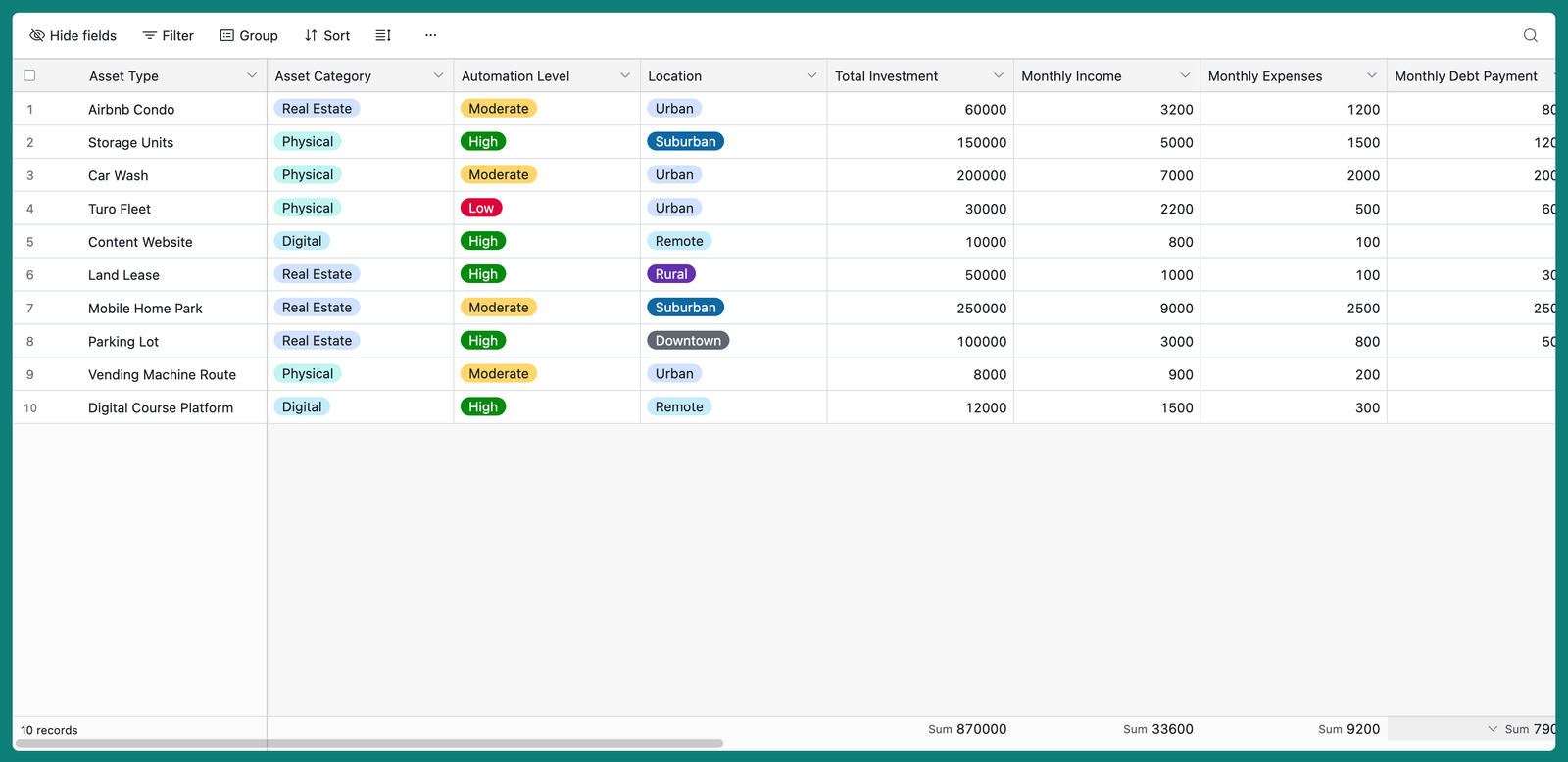Open the Group options

249,35
